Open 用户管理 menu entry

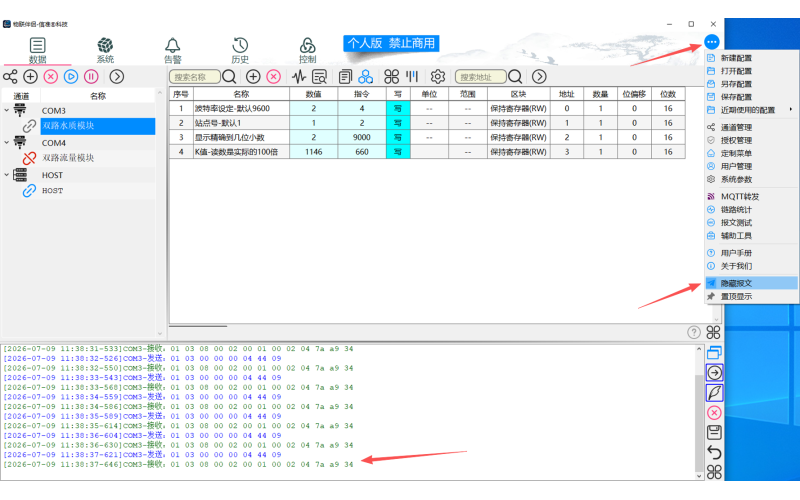click(751, 166)
